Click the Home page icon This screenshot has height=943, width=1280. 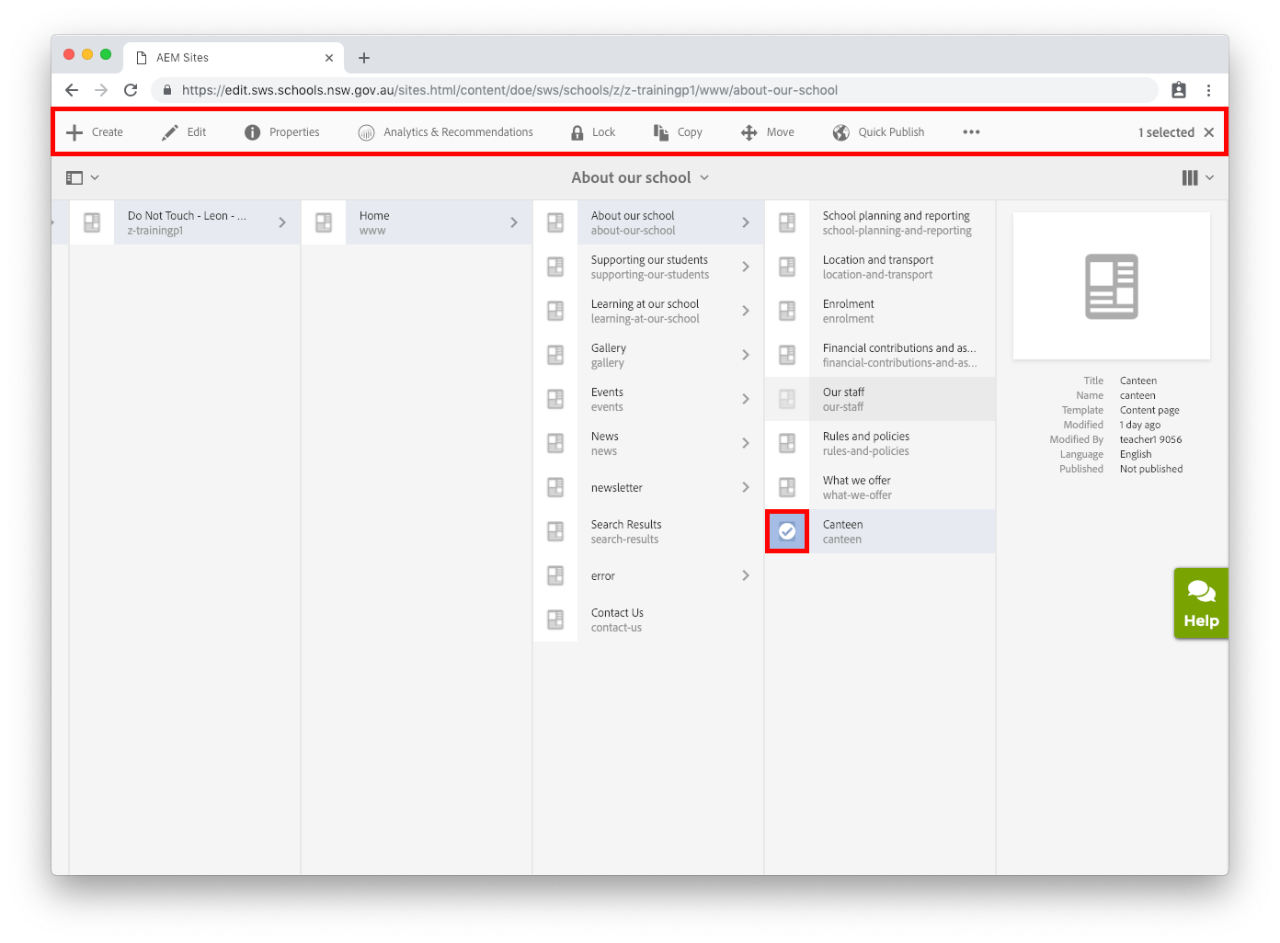point(323,223)
